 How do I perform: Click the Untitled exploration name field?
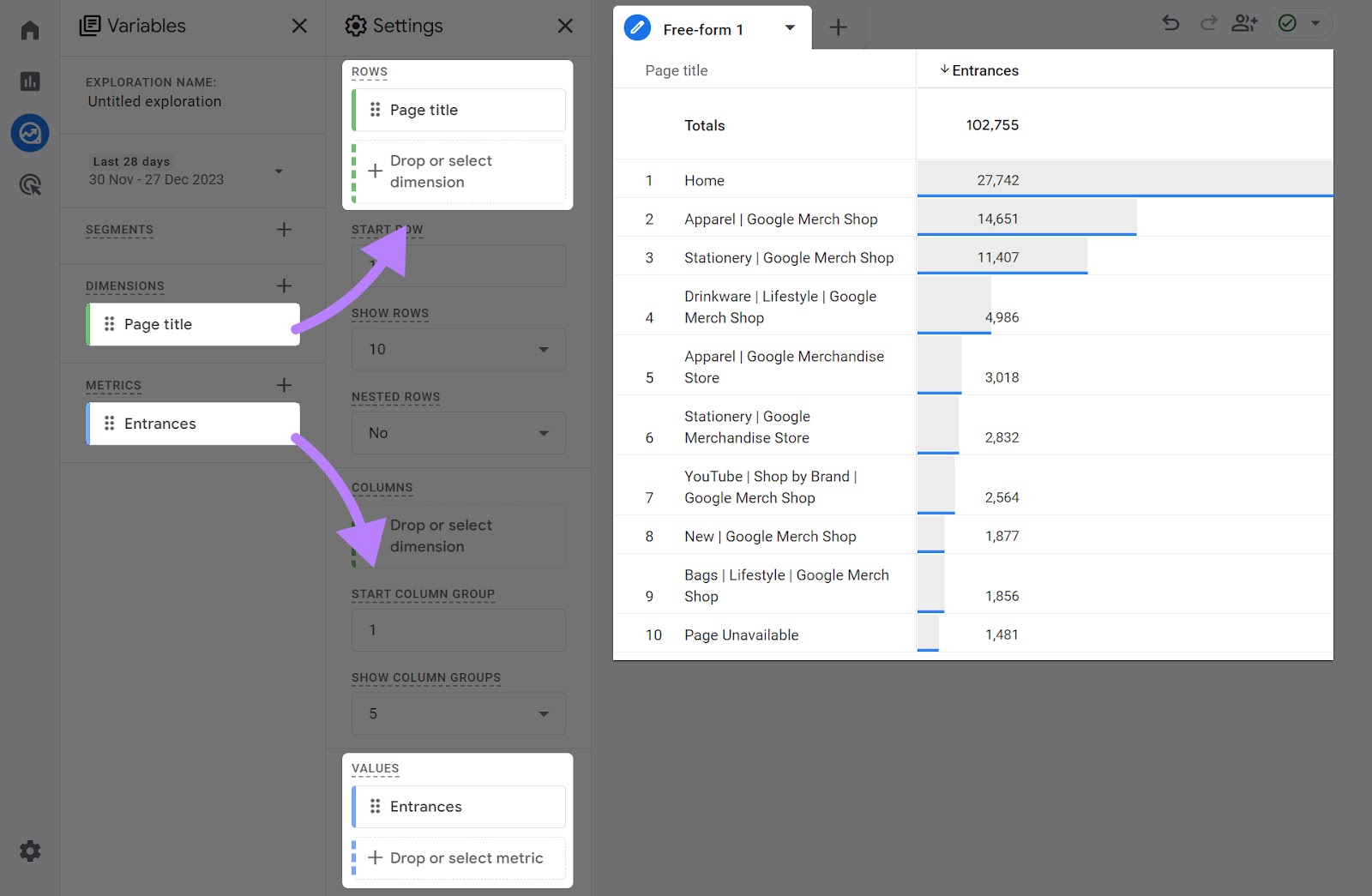(154, 101)
